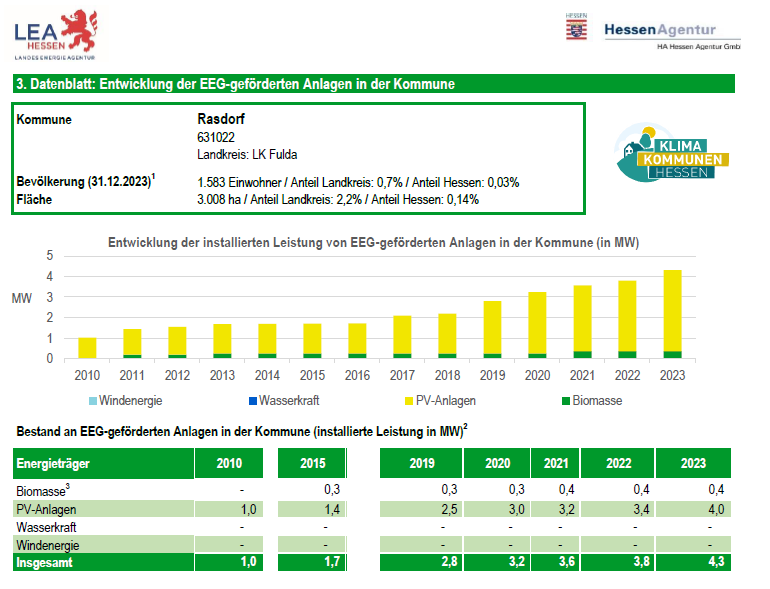Click the Klima Kommunen Hessen badge
The image size is (770, 589).
point(672,152)
